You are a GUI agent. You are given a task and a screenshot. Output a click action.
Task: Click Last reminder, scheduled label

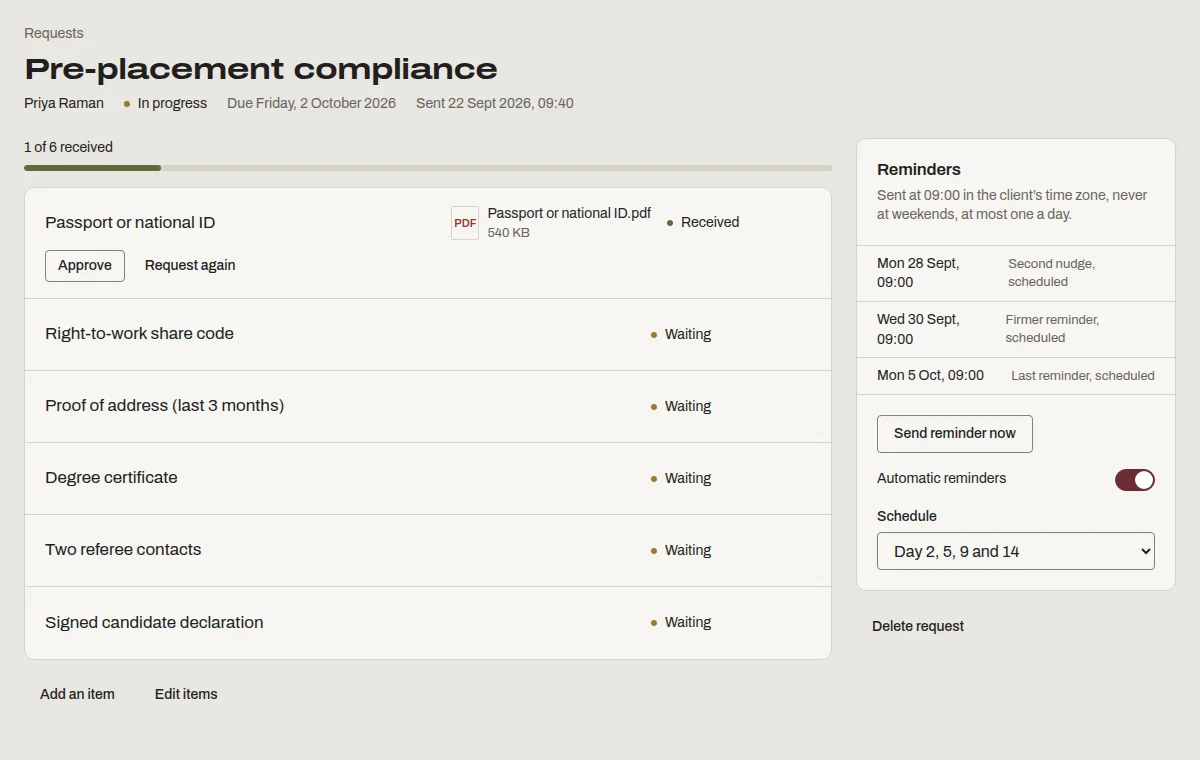(1083, 376)
